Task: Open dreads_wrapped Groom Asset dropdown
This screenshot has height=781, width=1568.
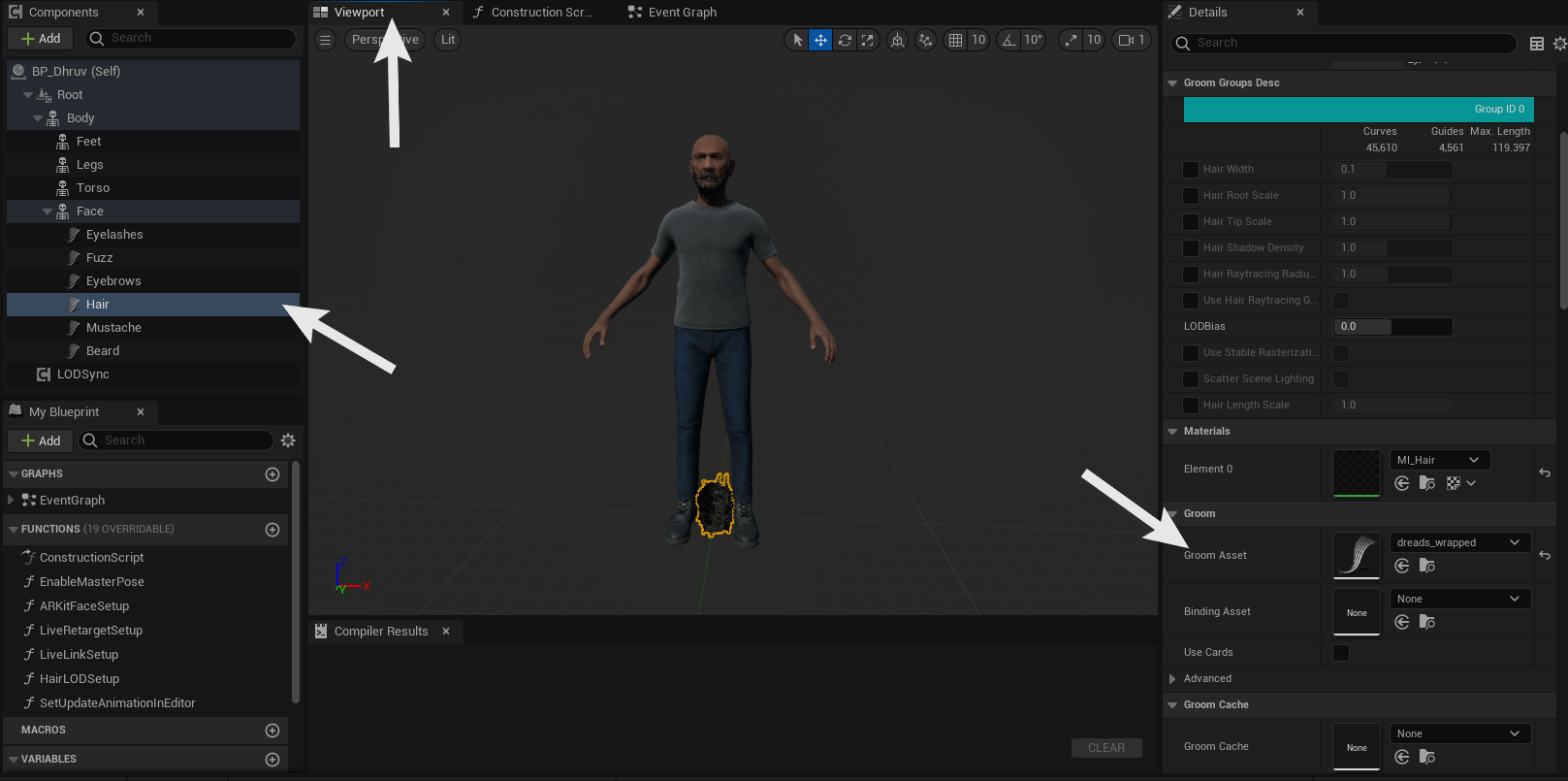Action: click(x=1460, y=542)
